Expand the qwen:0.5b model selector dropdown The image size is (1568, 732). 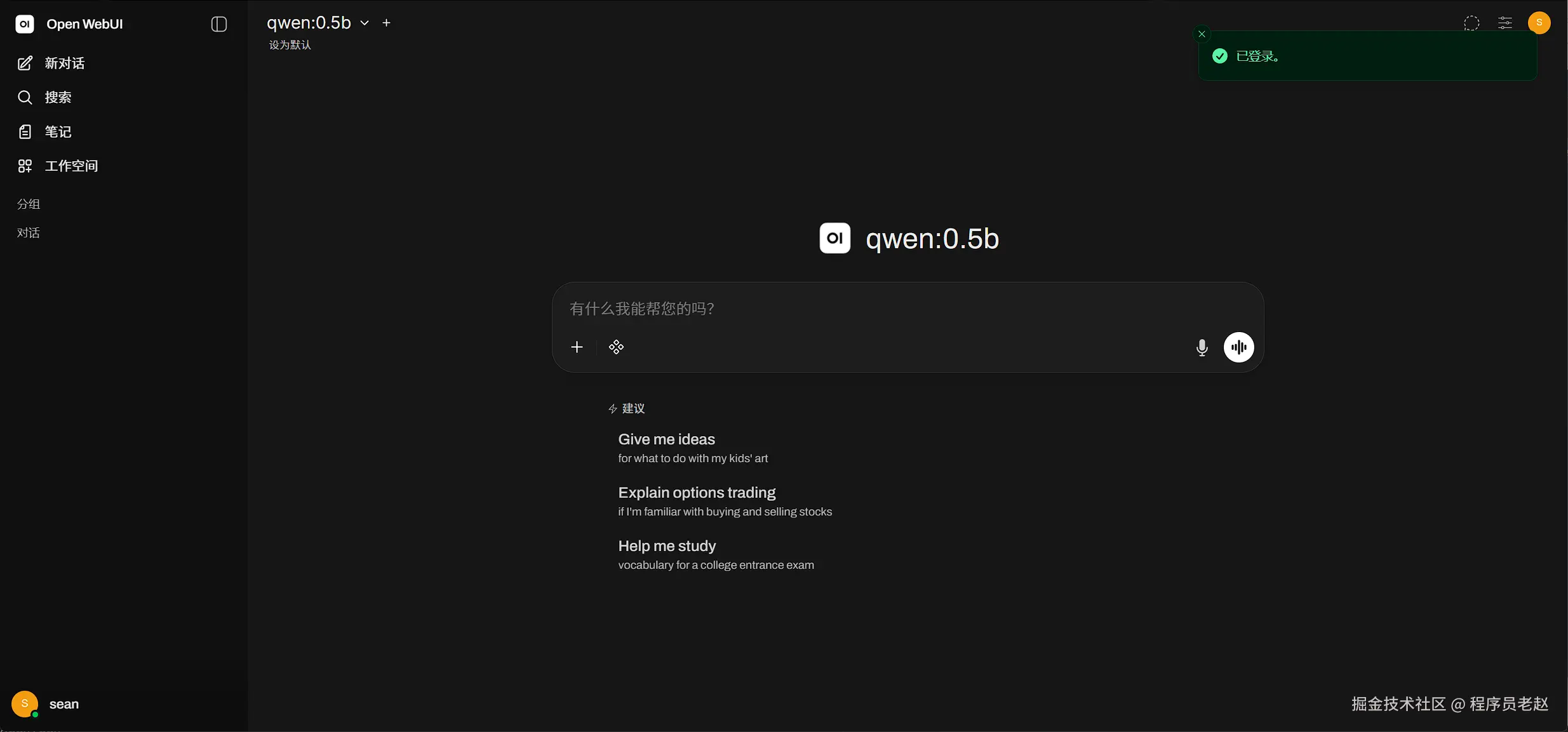tap(364, 22)
